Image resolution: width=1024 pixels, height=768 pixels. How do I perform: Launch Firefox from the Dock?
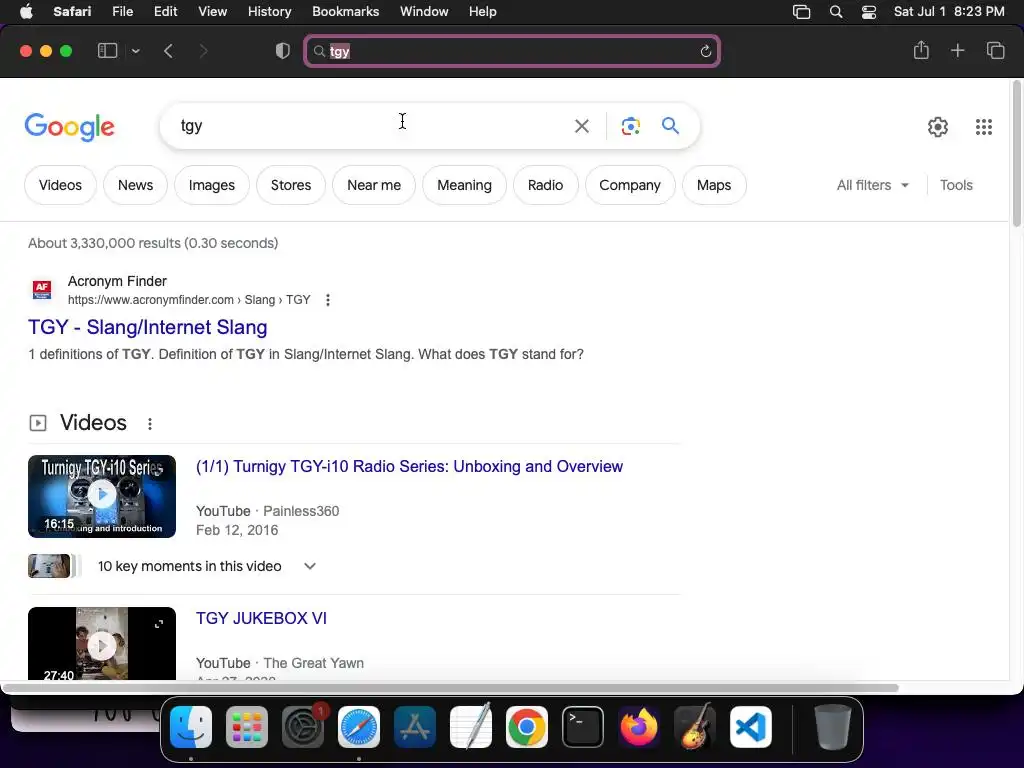coord(639,727)
